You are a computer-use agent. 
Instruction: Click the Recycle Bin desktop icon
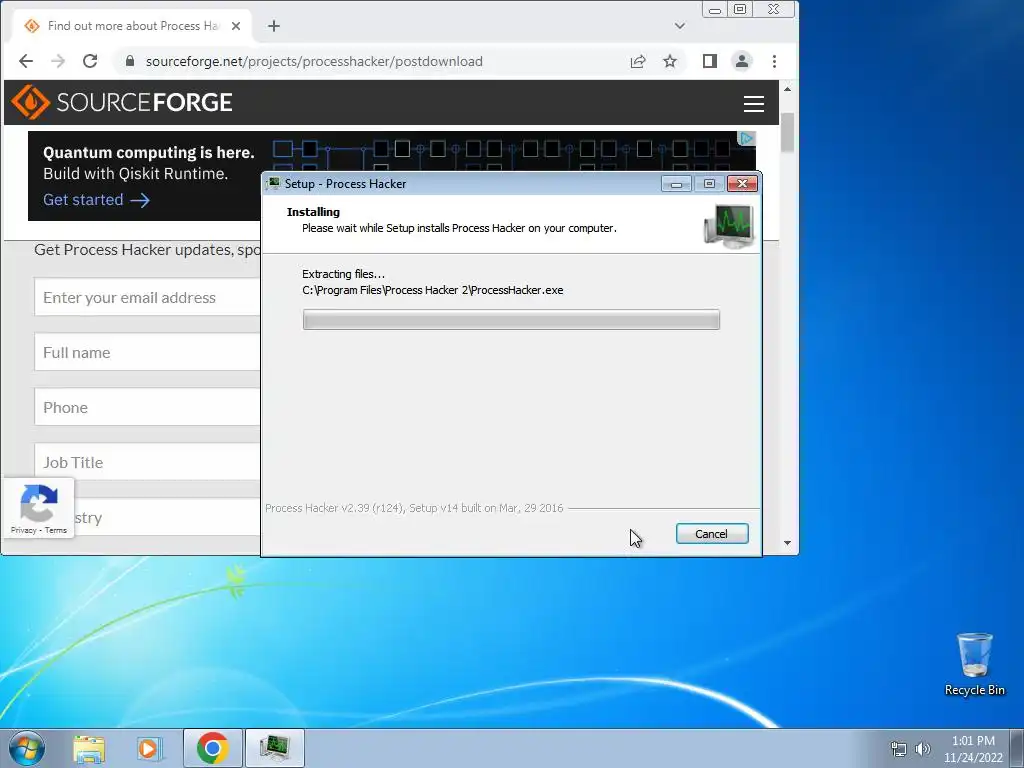coord(974,664)
